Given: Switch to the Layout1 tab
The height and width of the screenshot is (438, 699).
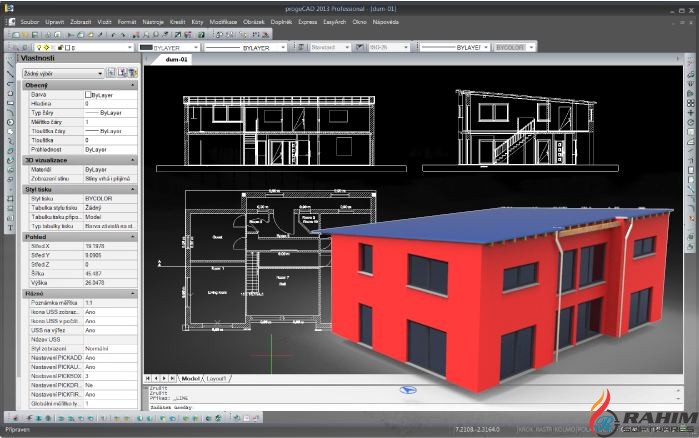Looking at the screenshot, I should [x=216, y=378].
